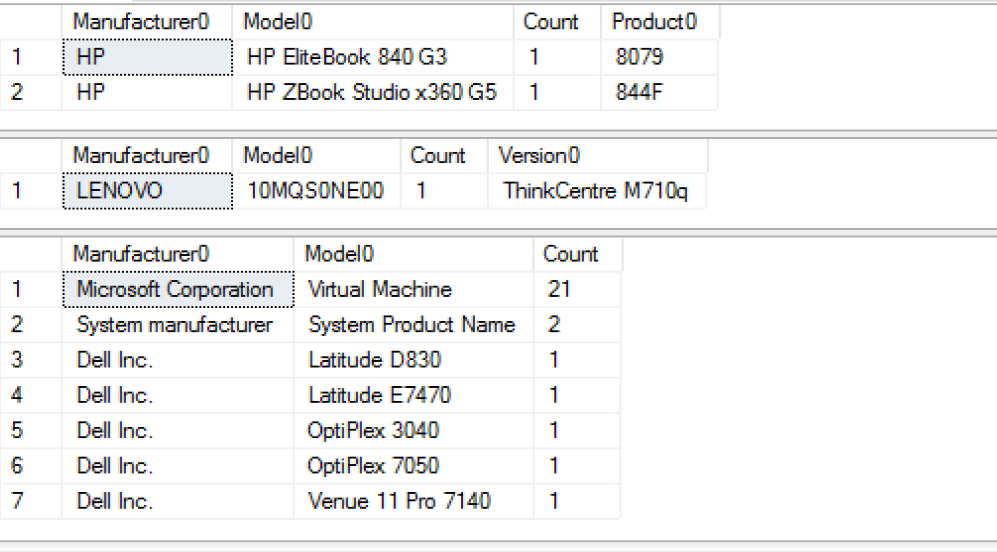Click the "Latitude D830" cell
Screen dimensions: 997x552
tap(374, 360)
